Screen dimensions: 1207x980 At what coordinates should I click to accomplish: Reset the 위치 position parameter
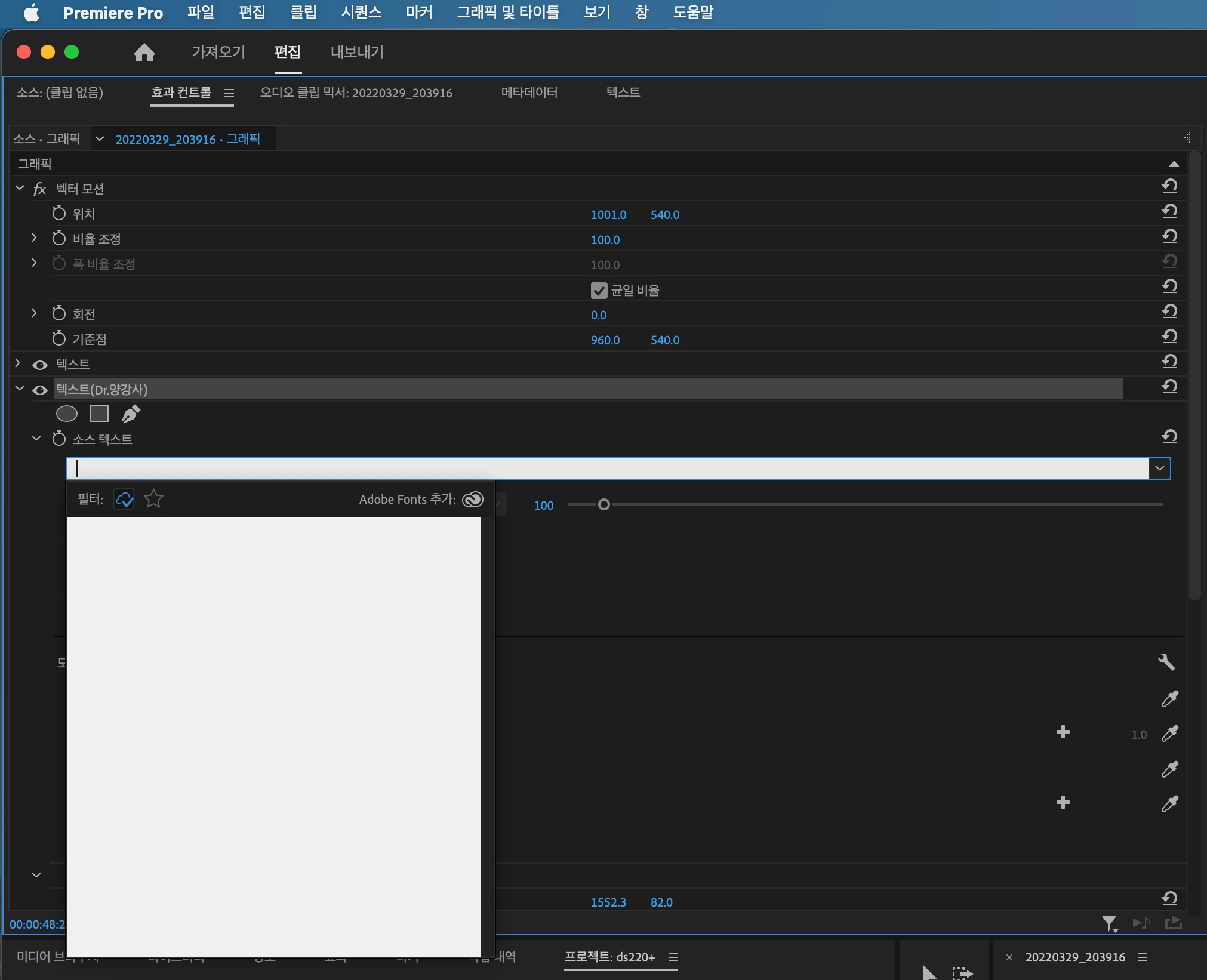1169,211
